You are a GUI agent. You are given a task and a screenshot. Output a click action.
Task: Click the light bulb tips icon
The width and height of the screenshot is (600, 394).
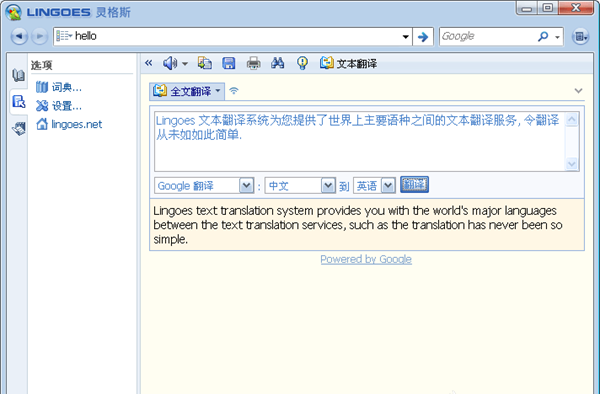tap(302, 63)
